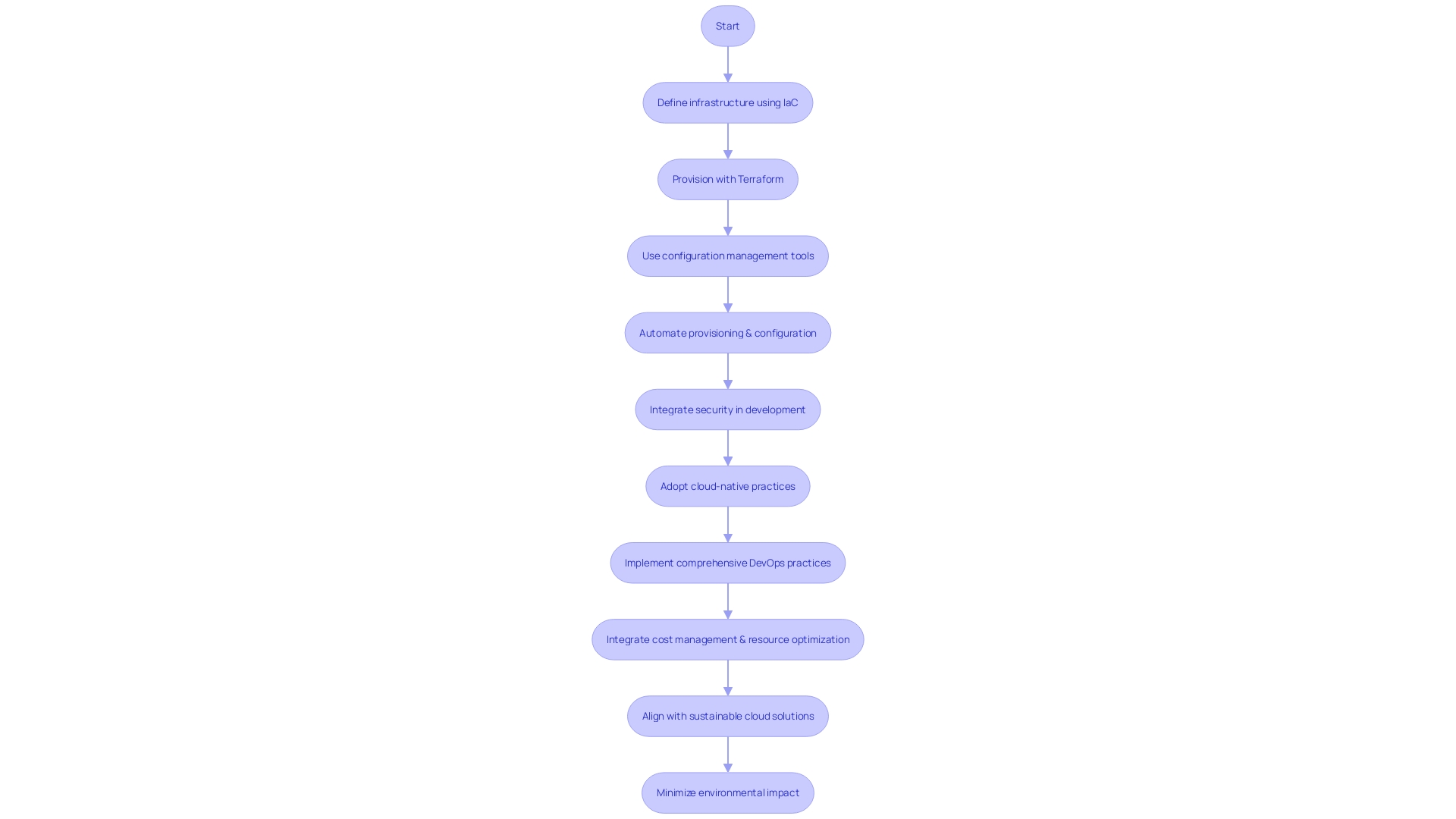This screenshot has height=819, width=1456.
Task: Toggle the Align with sustainable cloud solutions step
Action: 727,715
